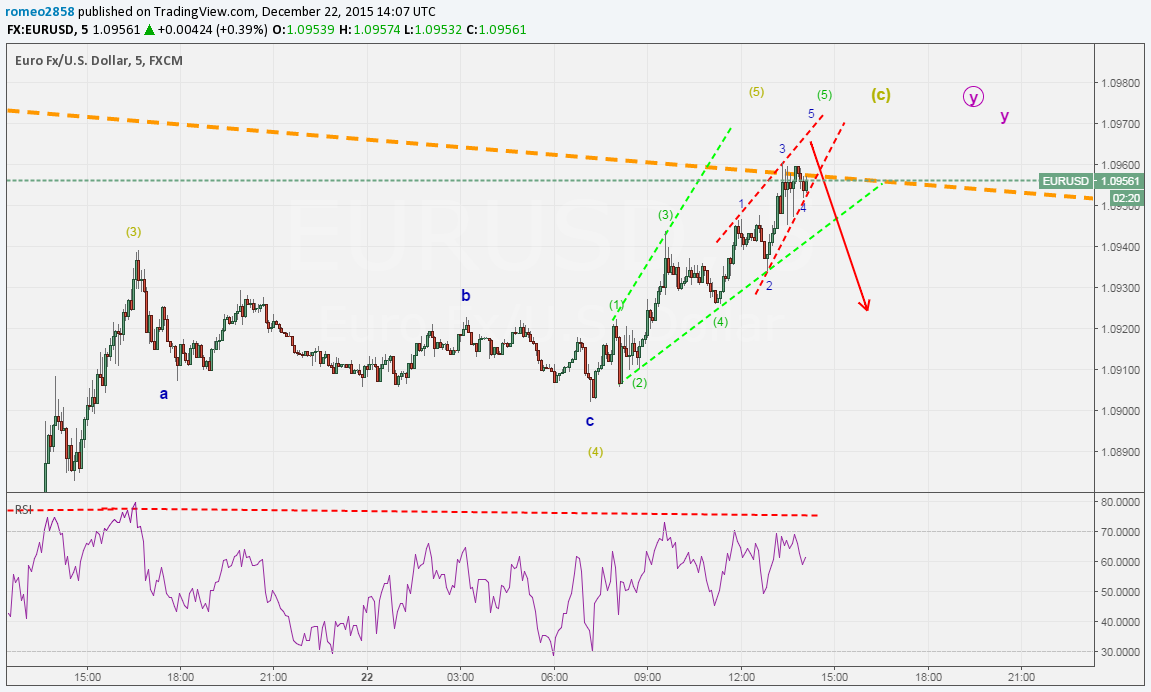Select the green (1) wave label
Viewport: 1151px width, 692px height.
[x=616, y=305]
